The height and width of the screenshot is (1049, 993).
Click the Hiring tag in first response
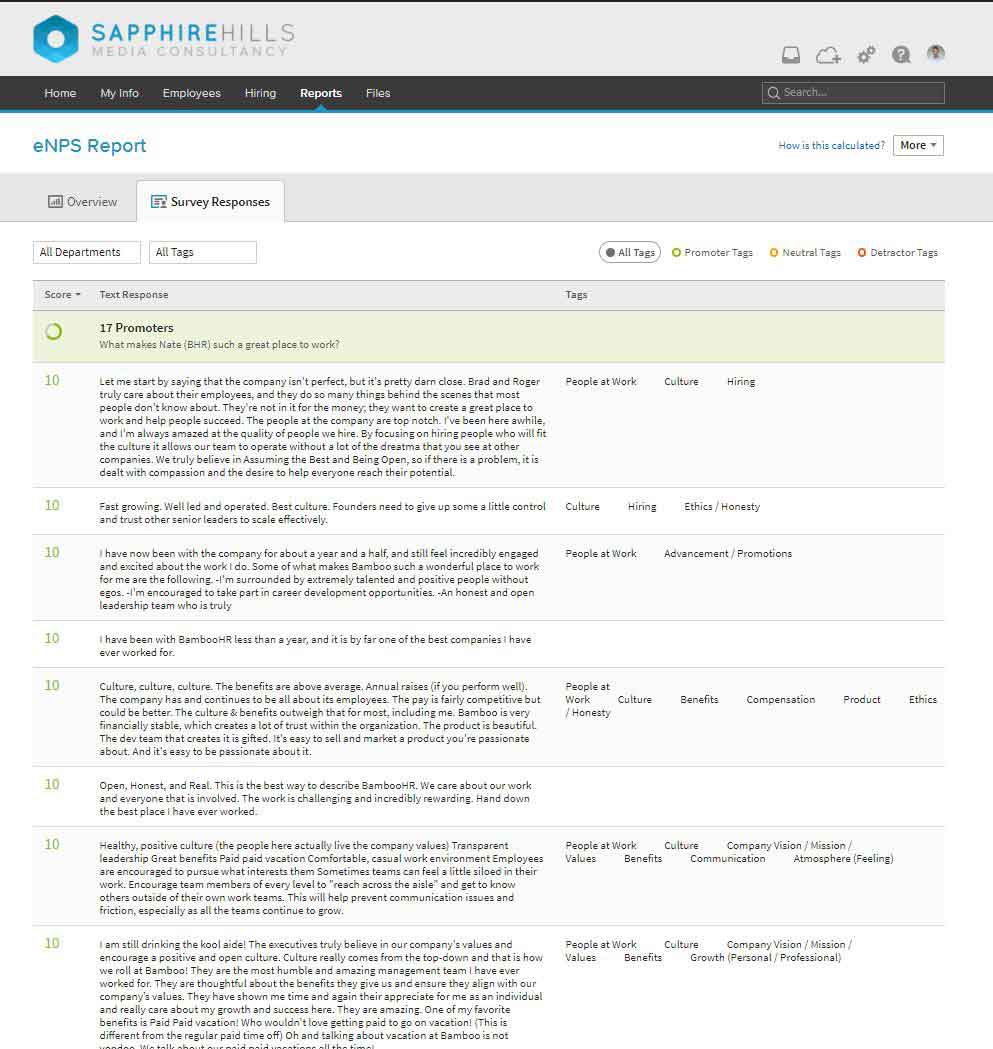(741, 381)
